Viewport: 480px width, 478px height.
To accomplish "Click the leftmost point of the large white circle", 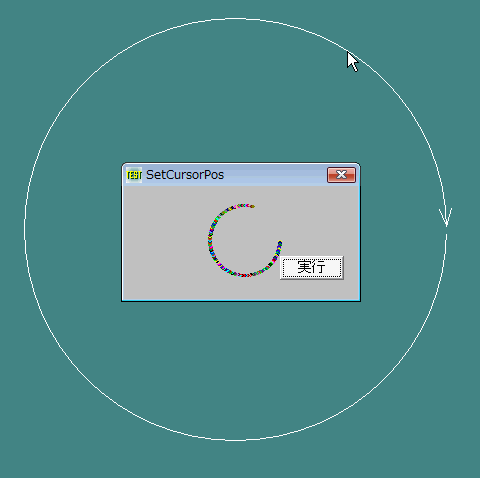I will pyautogui.click(x=25, y=229).
